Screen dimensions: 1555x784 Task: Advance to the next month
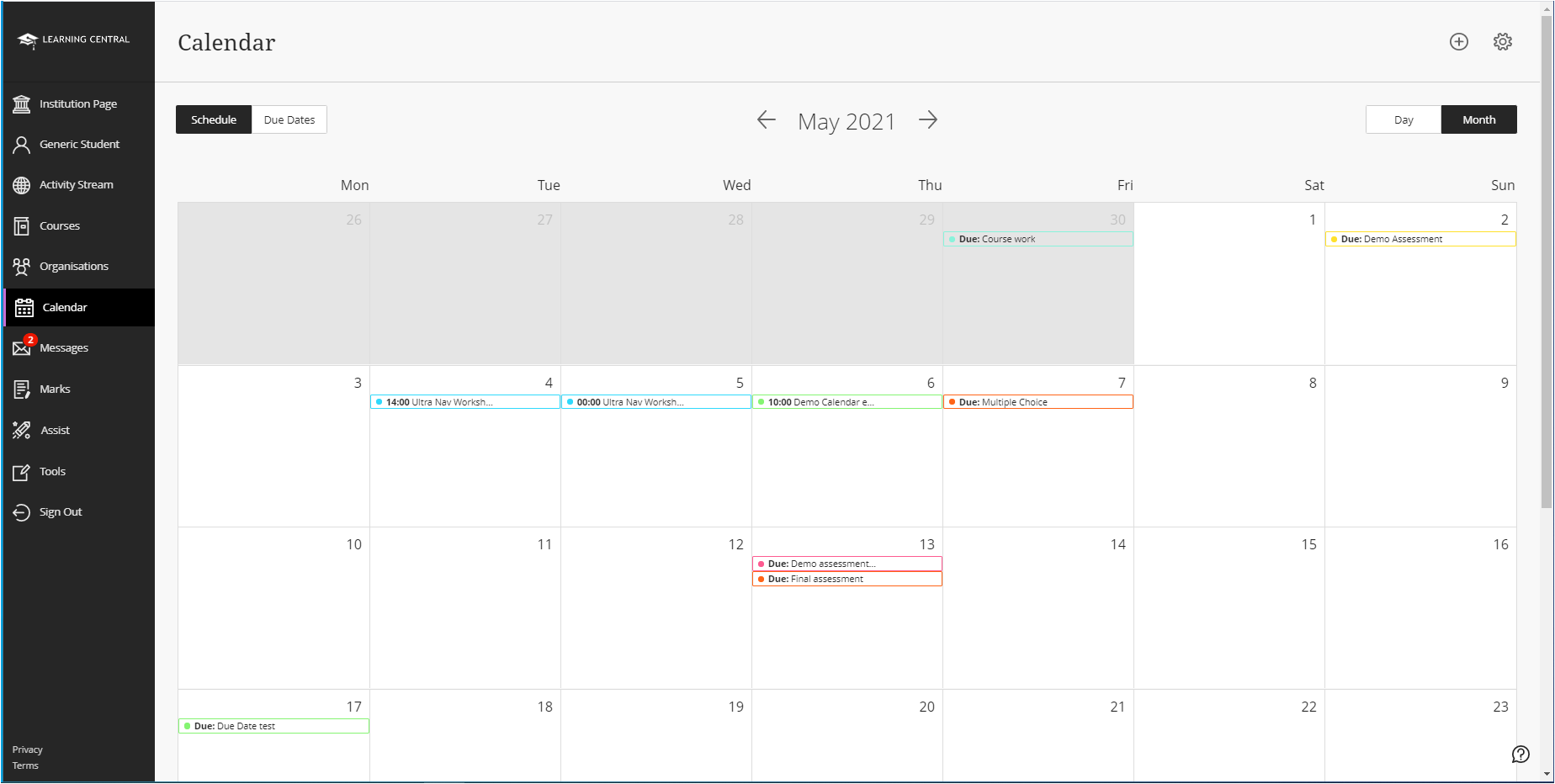pos(928,120)
